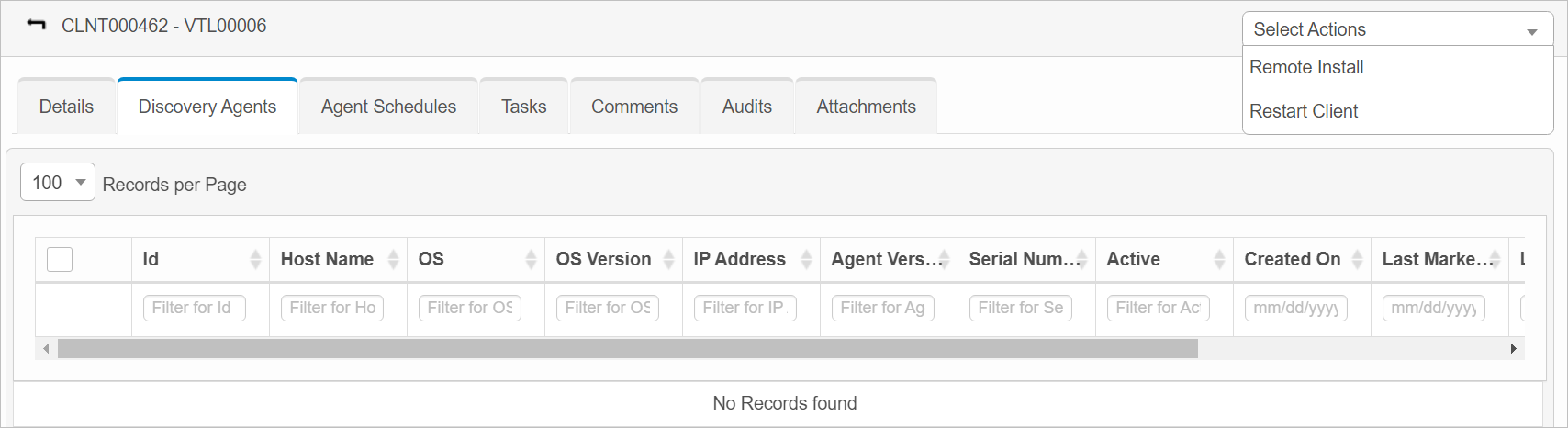Sort by Created On column arrows

pyautogui.click(x=1357, y=260)
